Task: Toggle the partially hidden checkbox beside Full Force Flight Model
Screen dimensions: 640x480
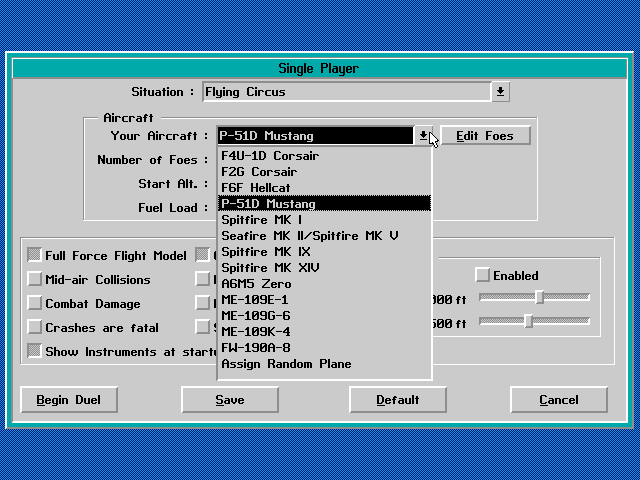Action: [x=202, y=255]
